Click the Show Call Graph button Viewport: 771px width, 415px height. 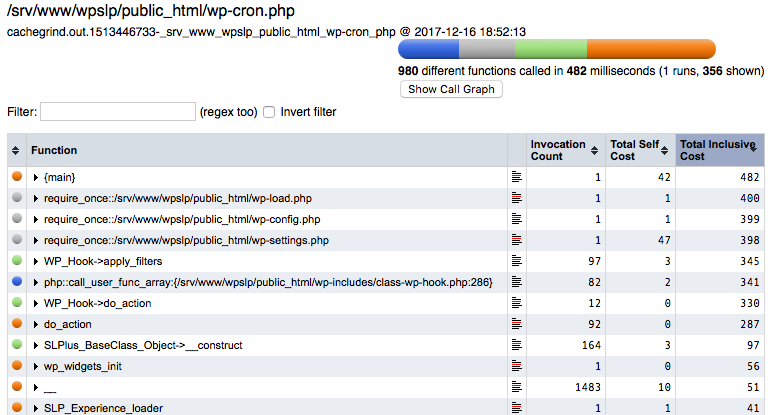tap(451, 89)
